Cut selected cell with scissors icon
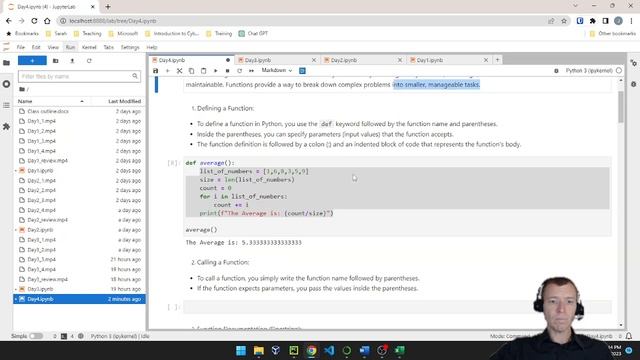The height and width of the screenshot is (360, 640). [x=179, y=71]
